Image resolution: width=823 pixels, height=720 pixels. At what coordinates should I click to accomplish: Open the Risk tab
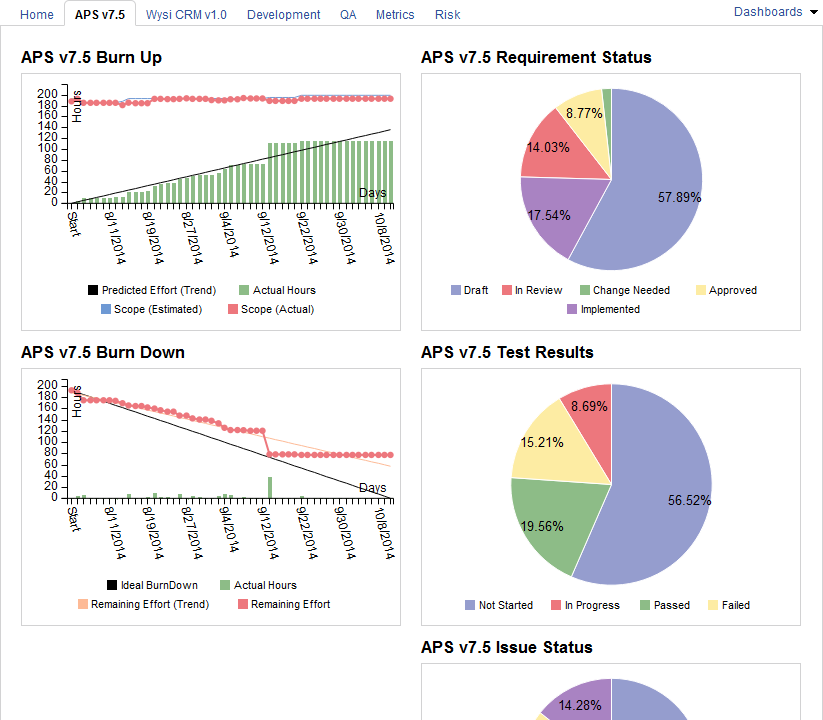tap(448, 14)
